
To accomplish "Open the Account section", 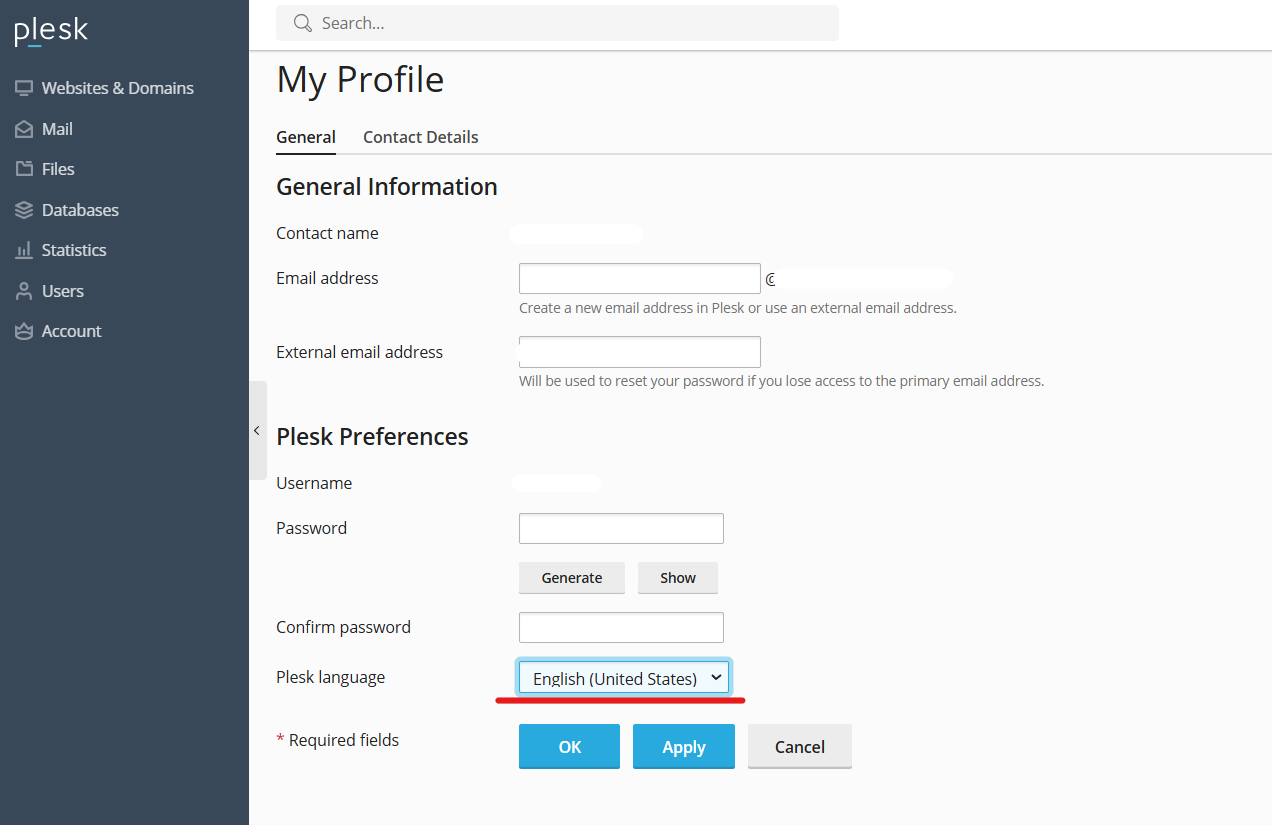I will coord(70,330).
